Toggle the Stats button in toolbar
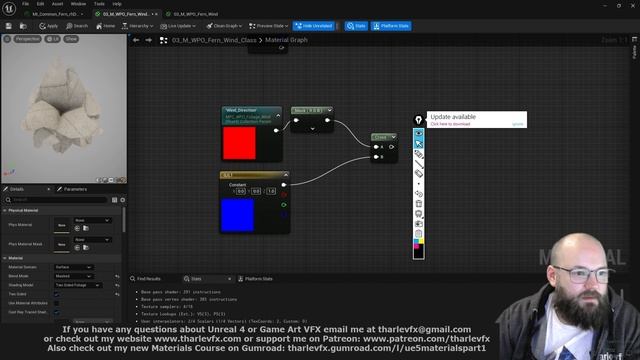Image resolution: width=640 pixels, height=360 pixels. point(356,26)
